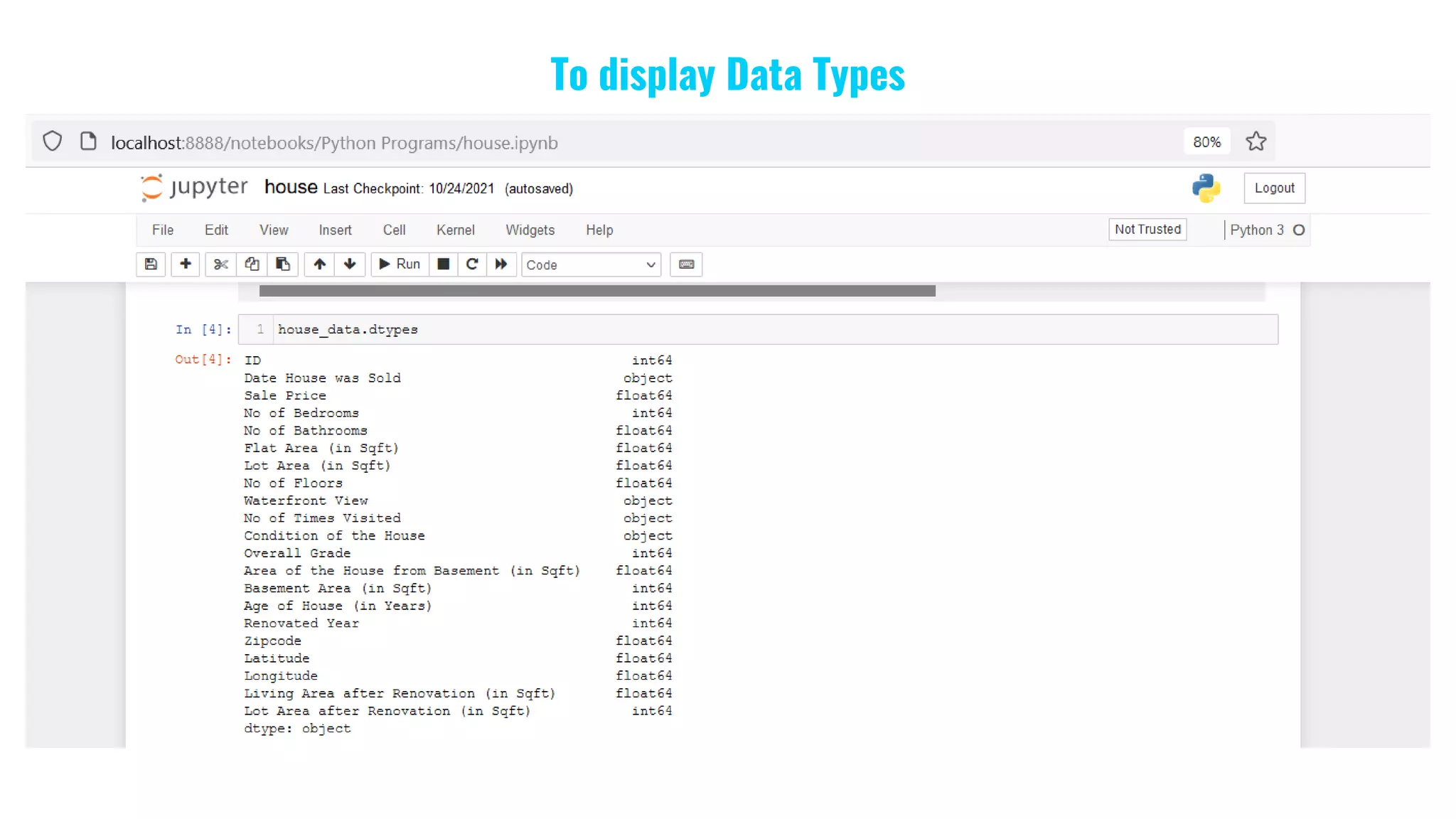This screenshot has width=1456, height=819.
Task: Open the Help menu
Action: [599, 230]
